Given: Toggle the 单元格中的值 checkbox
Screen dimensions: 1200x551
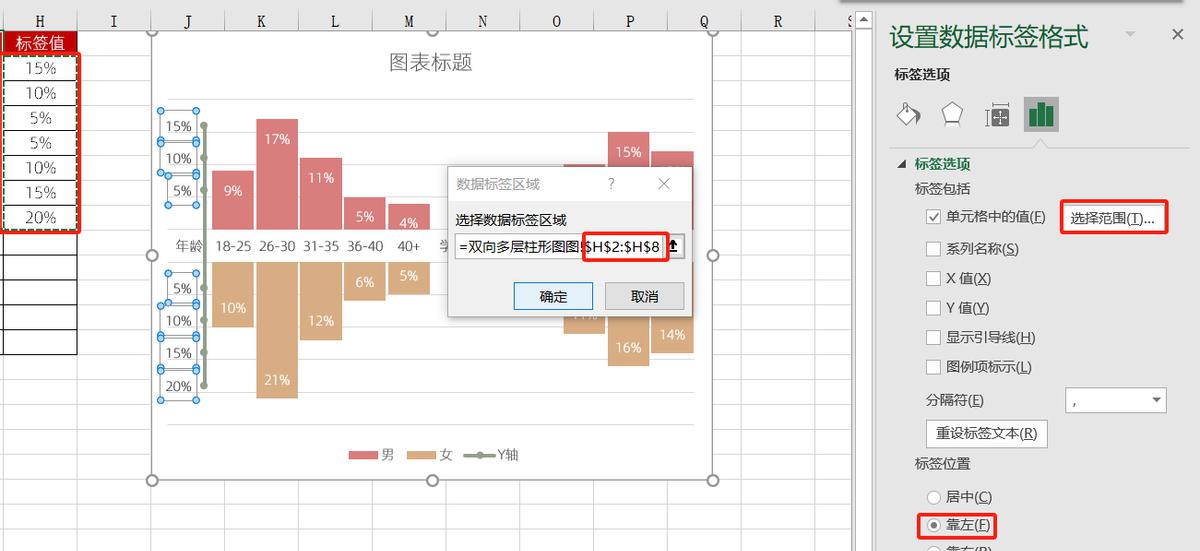Looking at the screenshot, I should pyautogui.click(x=933, y=217).
